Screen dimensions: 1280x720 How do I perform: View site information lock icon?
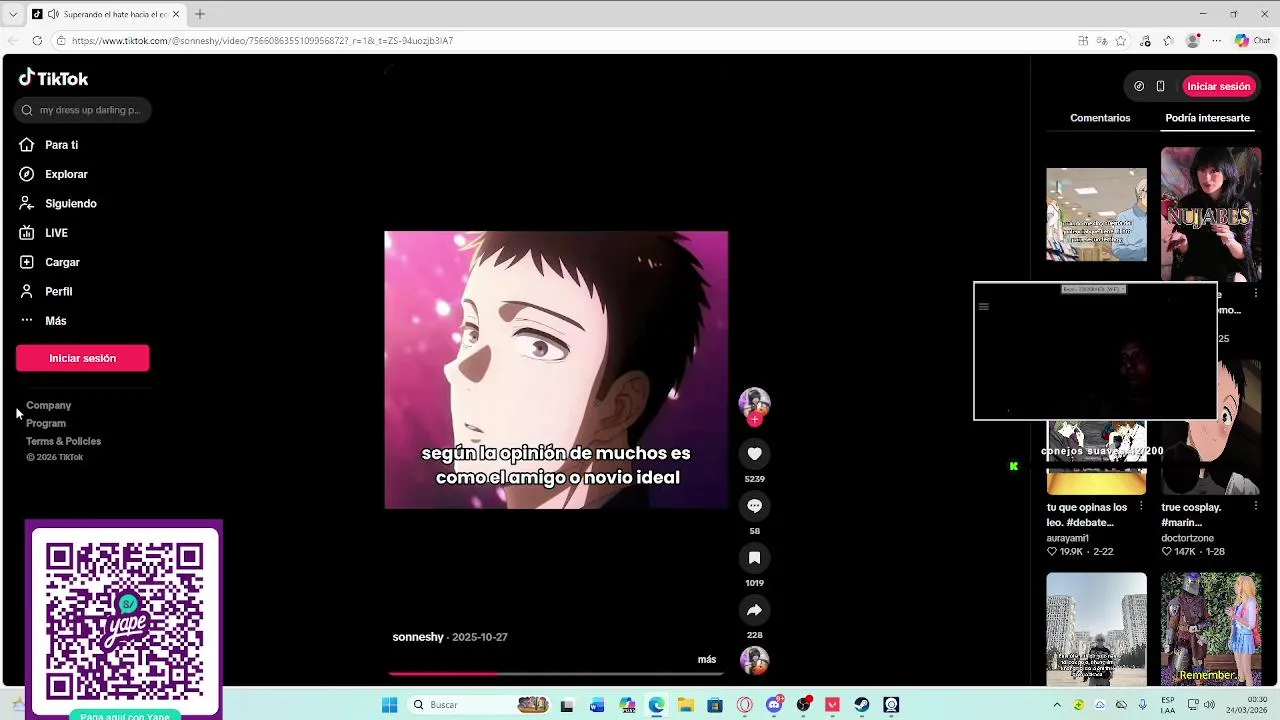[x=61, y=41]
